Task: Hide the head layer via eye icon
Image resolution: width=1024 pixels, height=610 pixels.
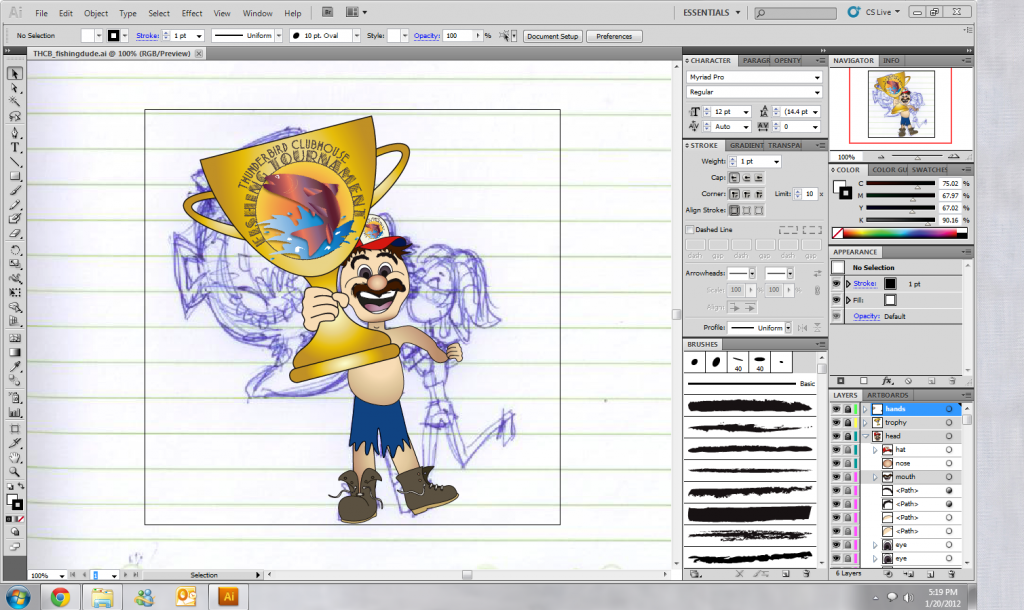Action: pos(837,436)
